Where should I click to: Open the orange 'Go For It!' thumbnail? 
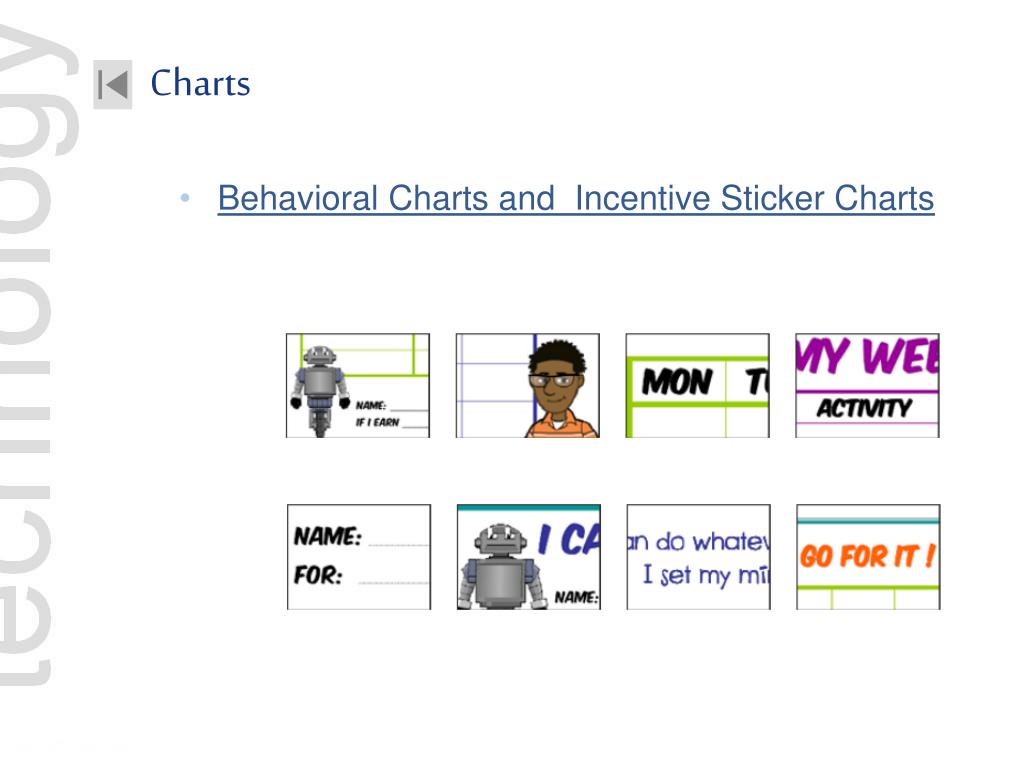tap(869, 557)
